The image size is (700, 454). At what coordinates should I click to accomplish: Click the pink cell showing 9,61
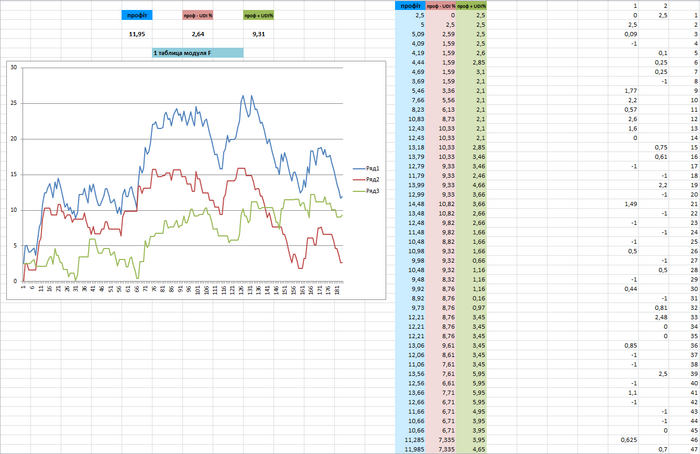coord(441,346)
